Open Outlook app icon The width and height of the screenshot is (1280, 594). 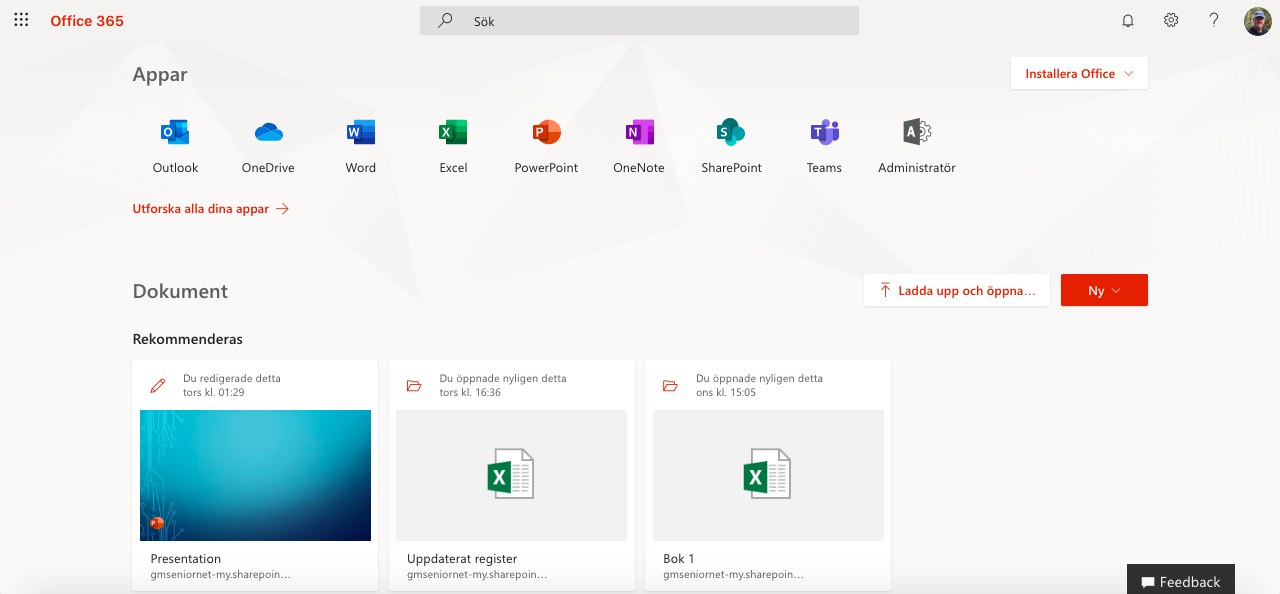click(175, 131)
